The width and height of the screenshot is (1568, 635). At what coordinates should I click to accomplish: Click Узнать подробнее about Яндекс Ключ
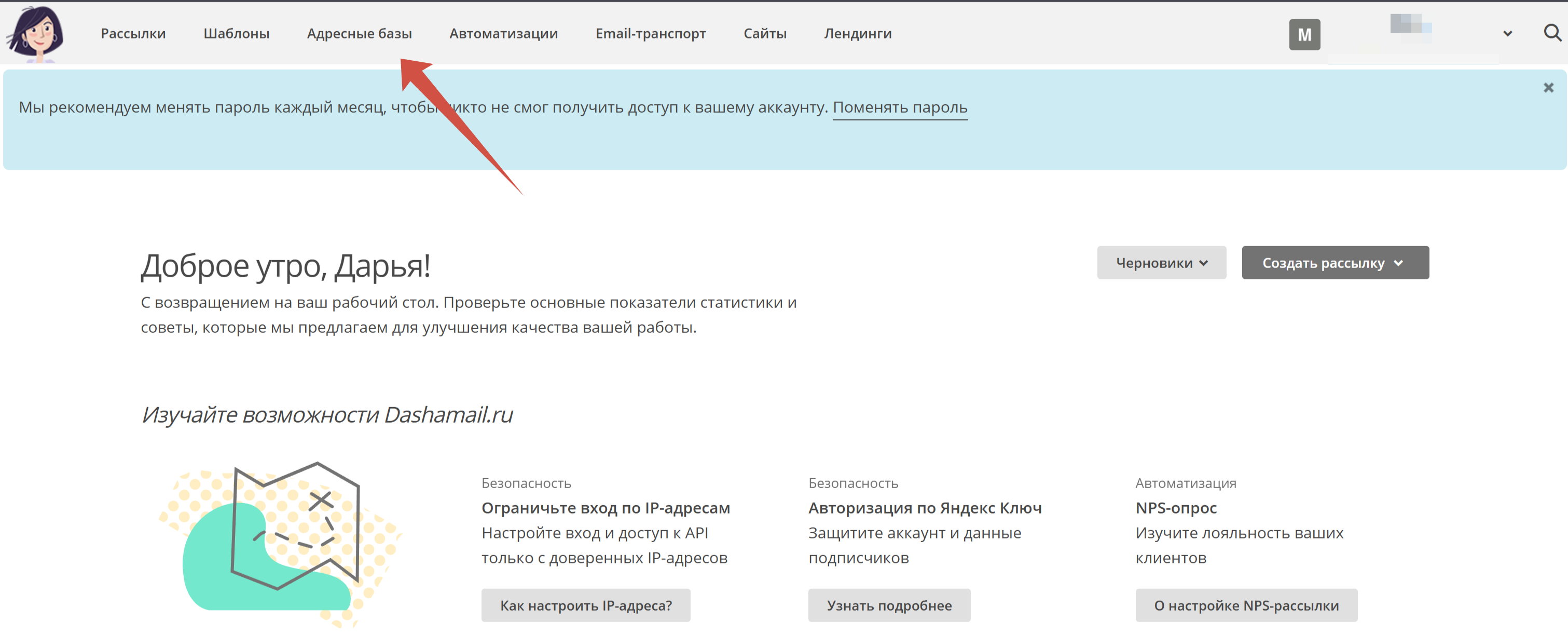[x=889, y=605]
